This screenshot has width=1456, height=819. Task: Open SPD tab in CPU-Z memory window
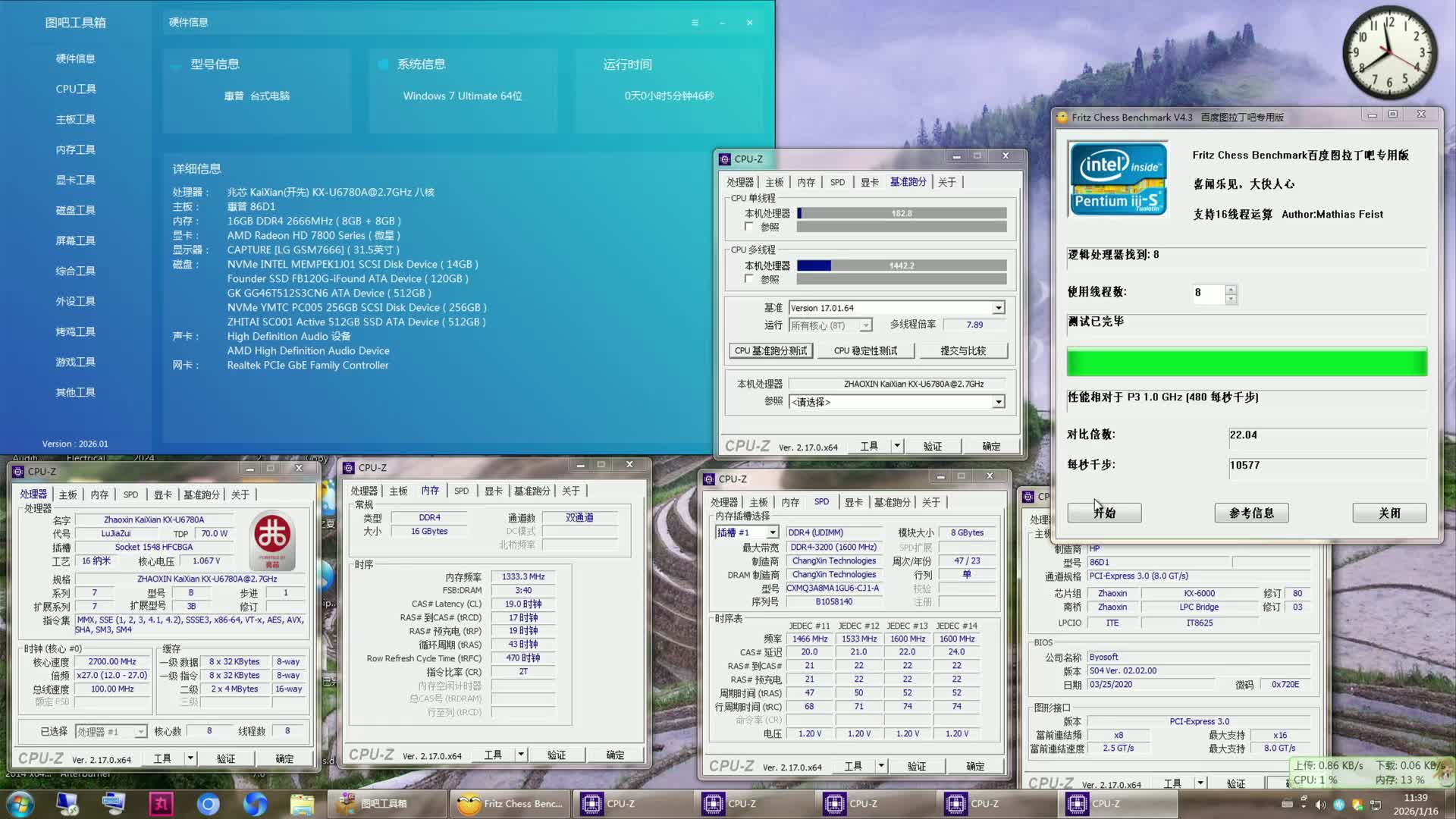pyautogui.click(x=461, y=491)
